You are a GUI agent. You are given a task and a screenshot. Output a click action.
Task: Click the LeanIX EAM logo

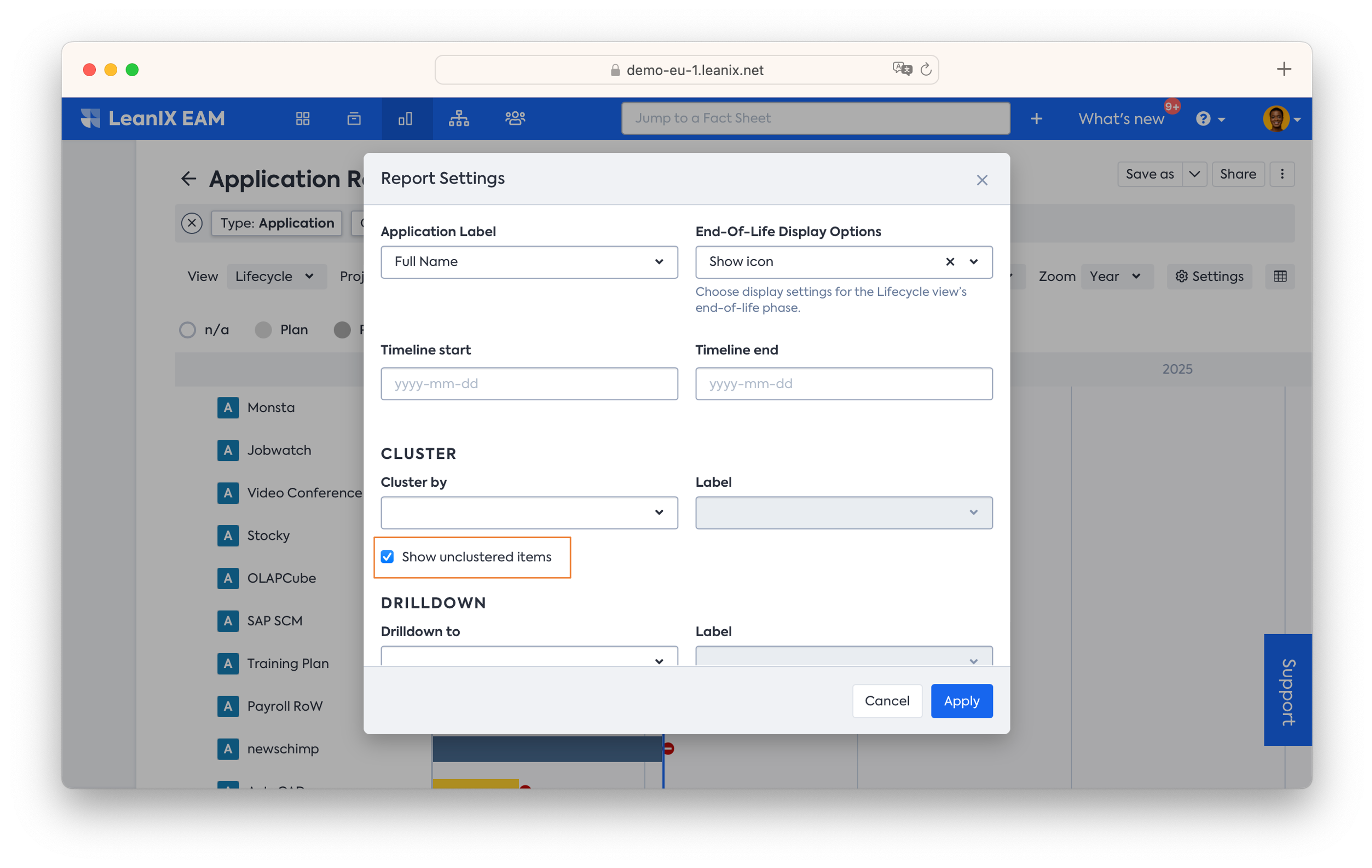pos(153,119)
